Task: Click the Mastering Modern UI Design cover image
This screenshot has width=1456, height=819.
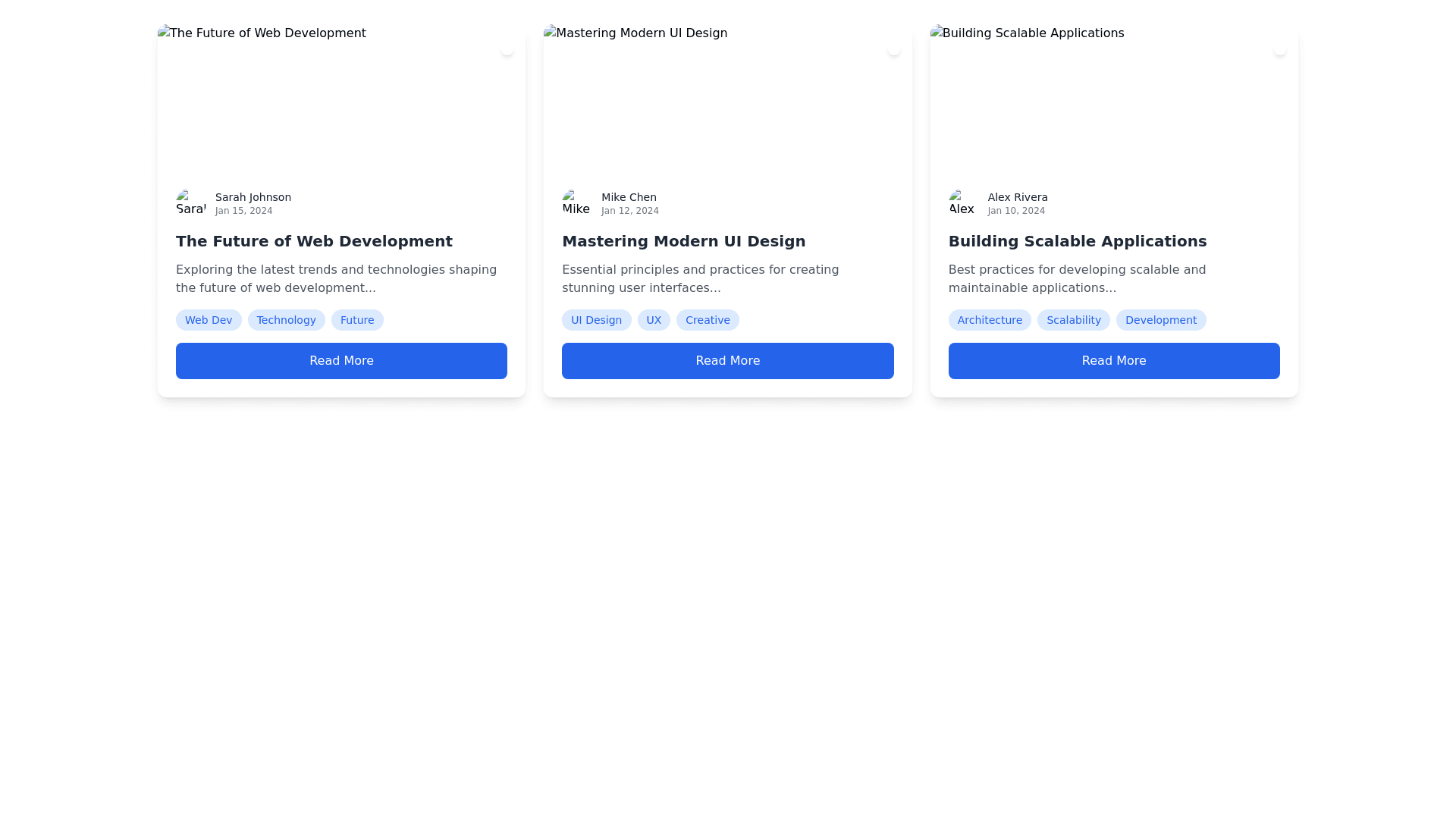Action: click(x=727, y=99)
